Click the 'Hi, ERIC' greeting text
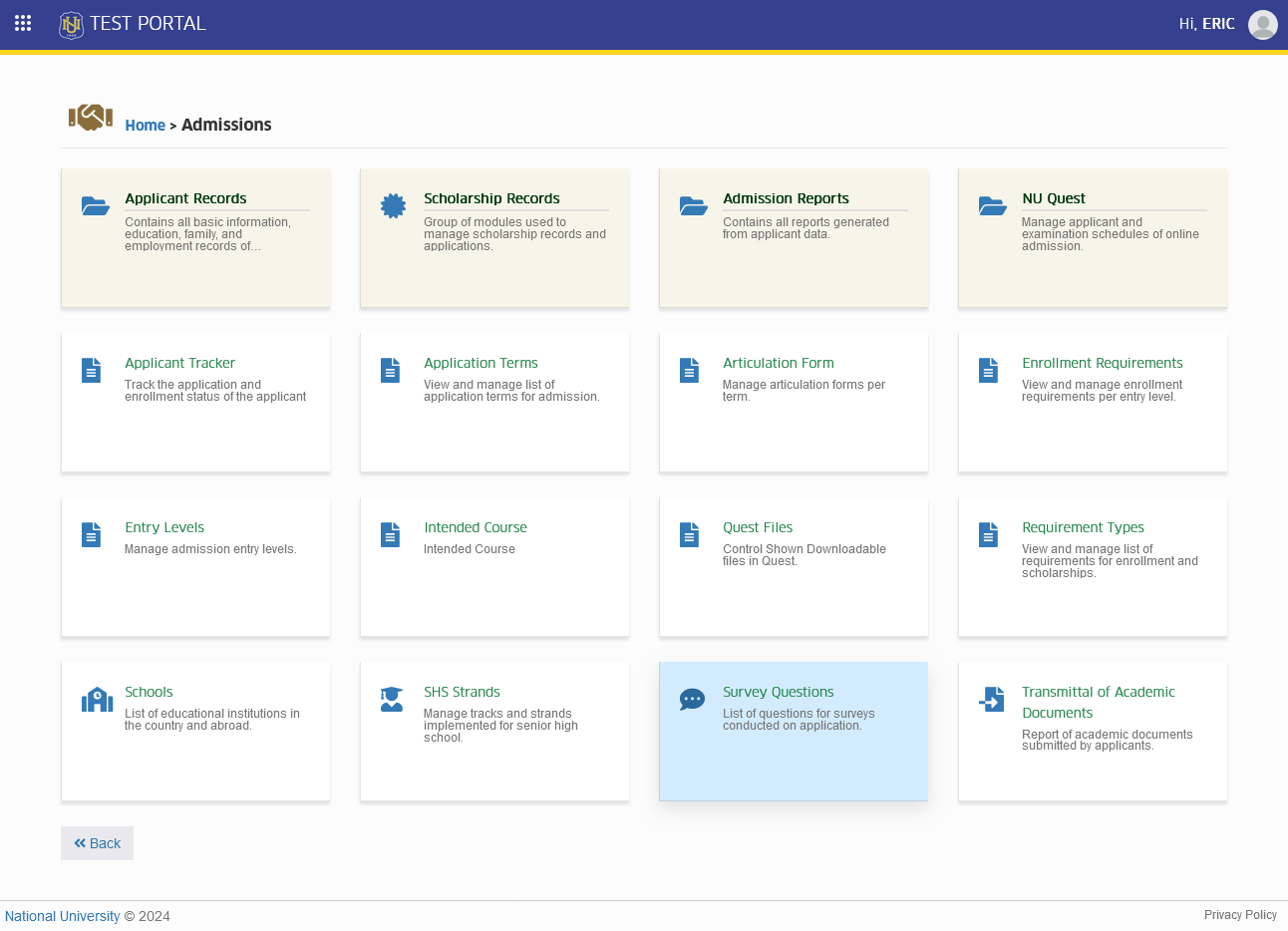 point(1206,24)
